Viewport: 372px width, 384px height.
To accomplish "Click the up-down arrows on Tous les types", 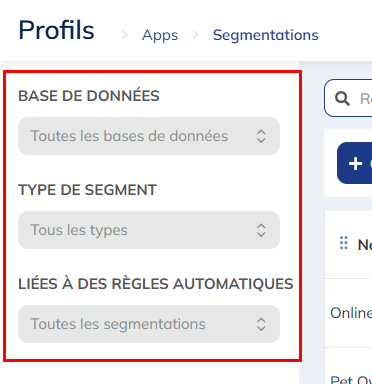I will (x=261, y=230).
